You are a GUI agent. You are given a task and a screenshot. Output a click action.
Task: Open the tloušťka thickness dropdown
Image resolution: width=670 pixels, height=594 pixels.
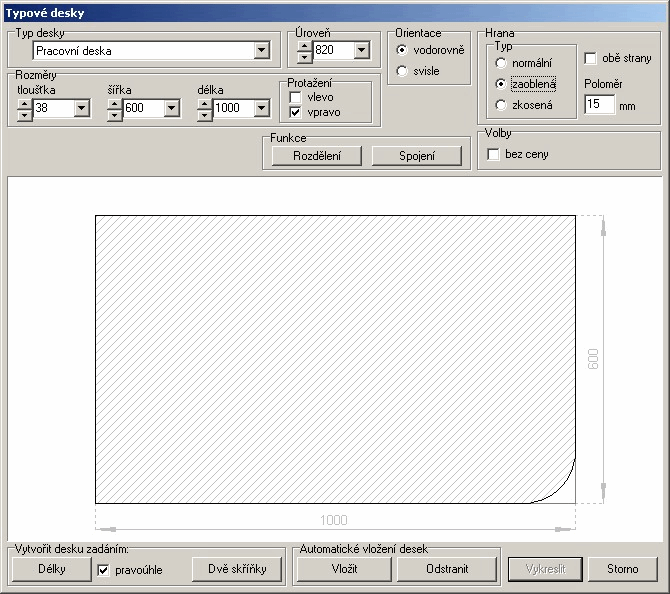click(x=81, y=108)
